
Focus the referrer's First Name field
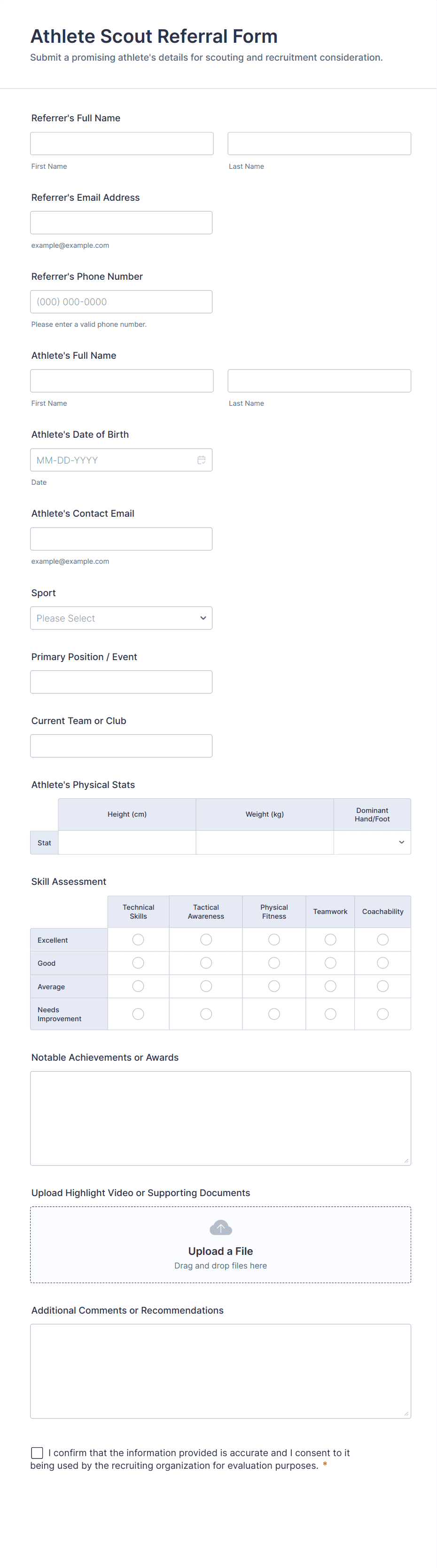122,144
